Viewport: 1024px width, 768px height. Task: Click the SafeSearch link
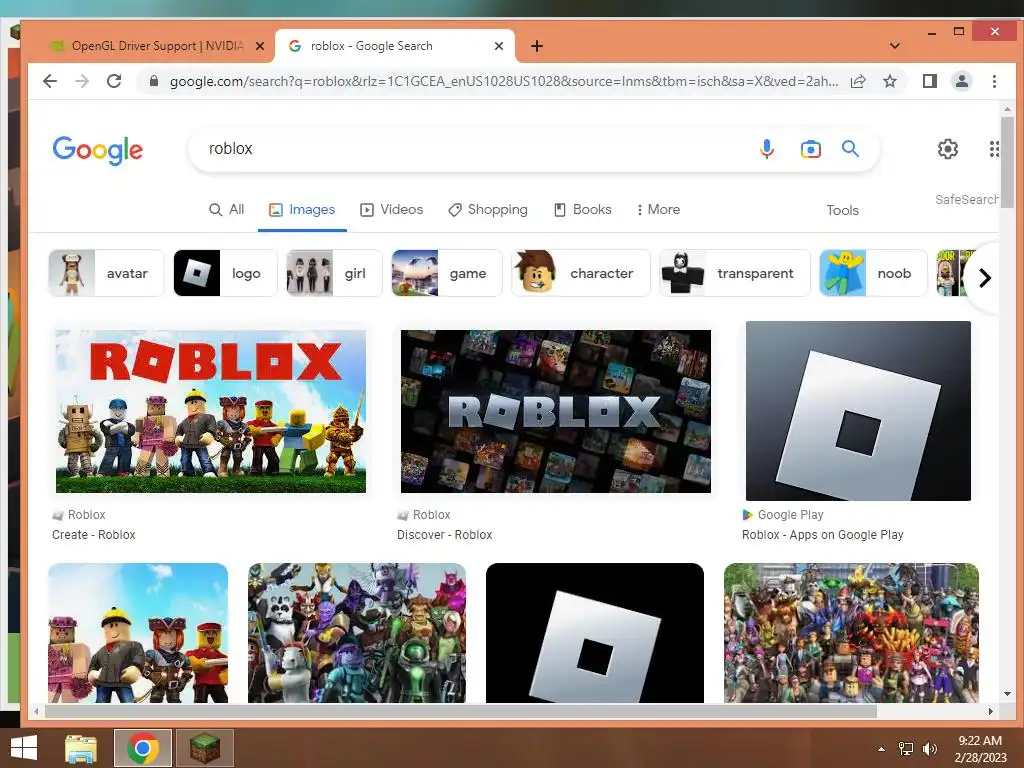967,199
